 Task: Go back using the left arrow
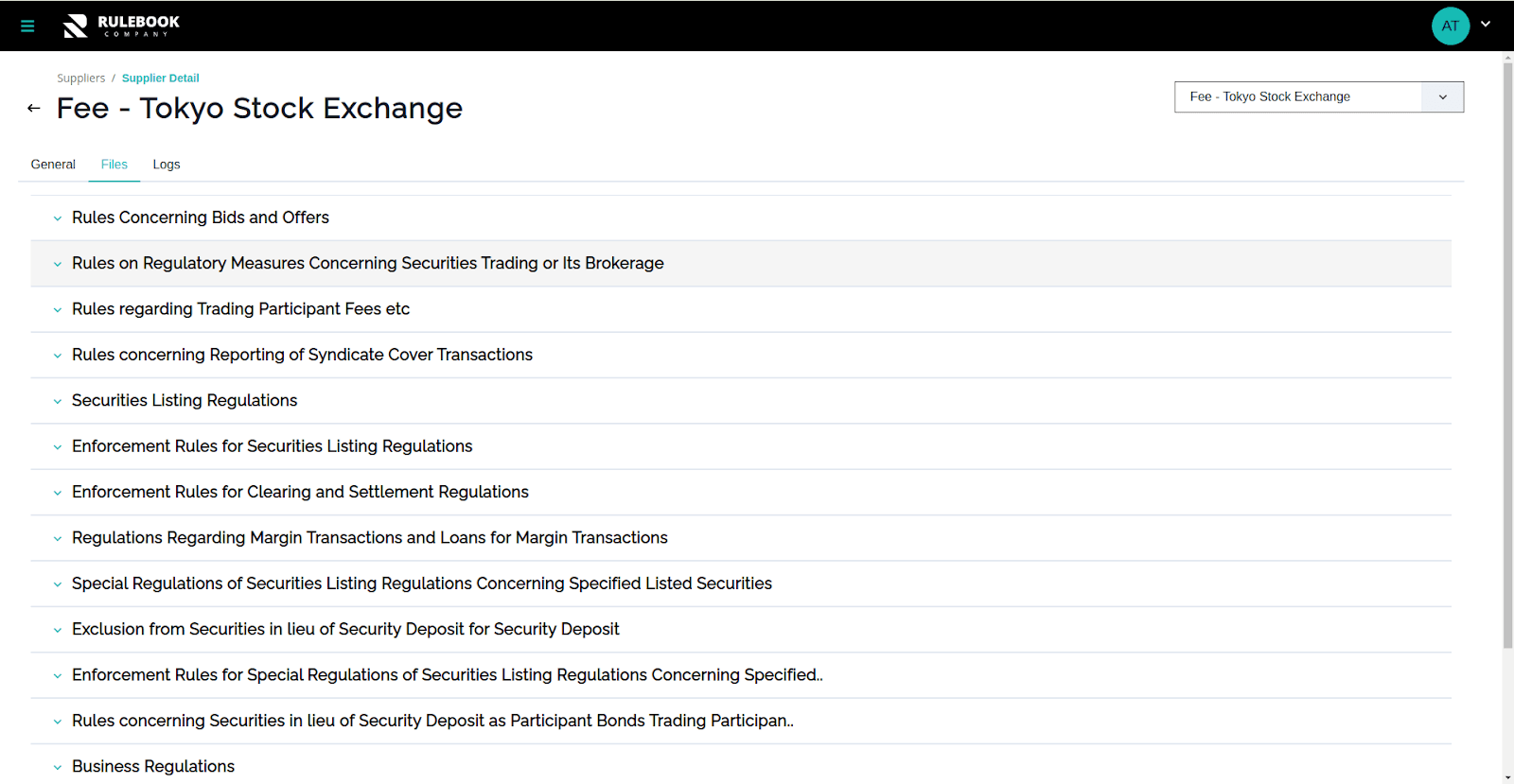click(x=34, y=109)
